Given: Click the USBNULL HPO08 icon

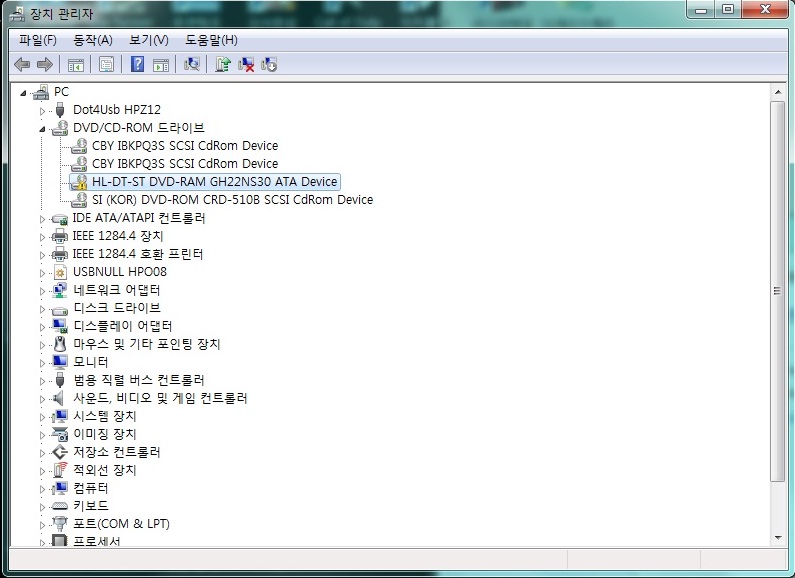Looking at the screenshot, I should pyautogui.click(x=60, y=272).
